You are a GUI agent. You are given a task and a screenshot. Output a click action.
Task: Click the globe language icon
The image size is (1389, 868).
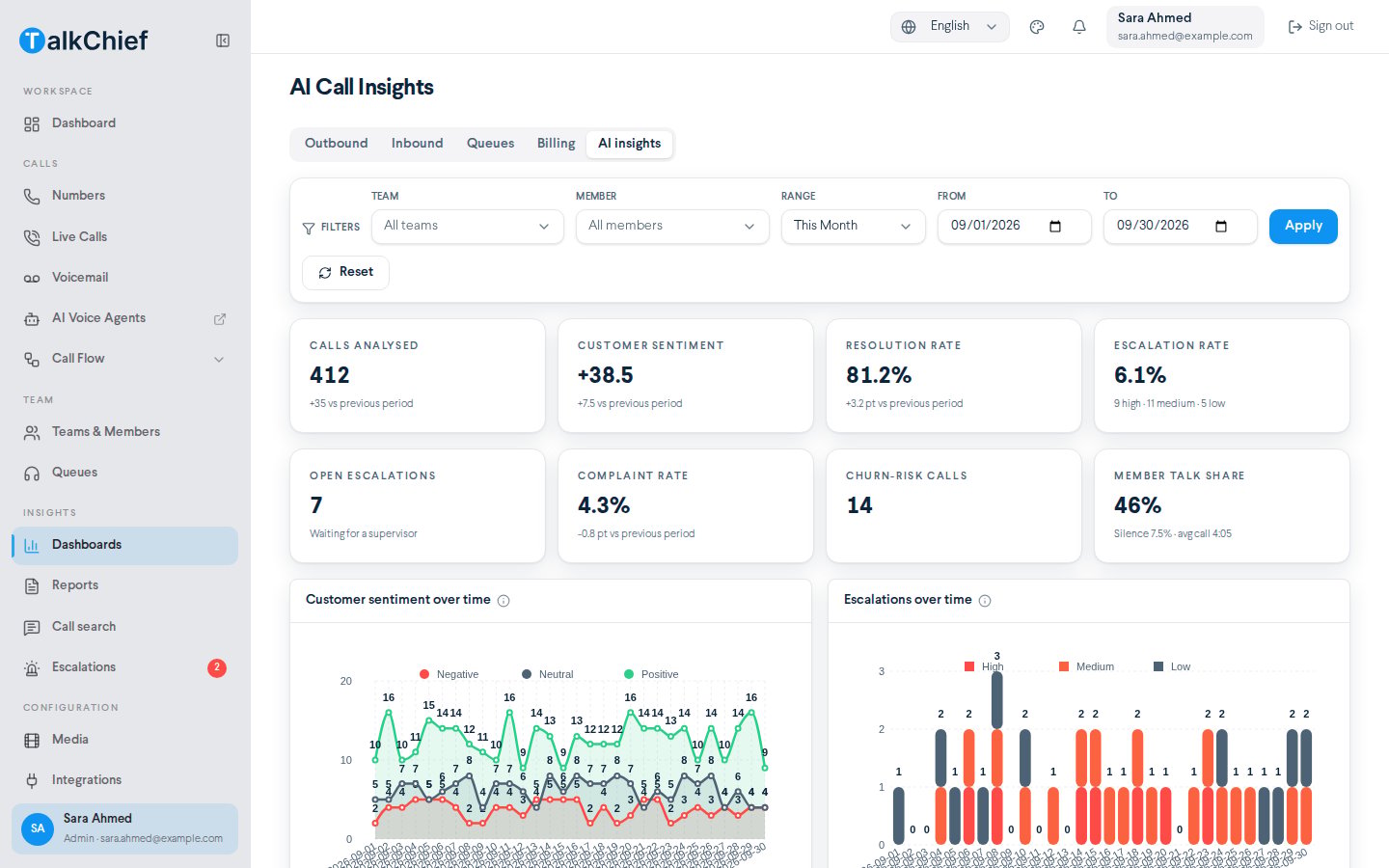click(909, 27)
